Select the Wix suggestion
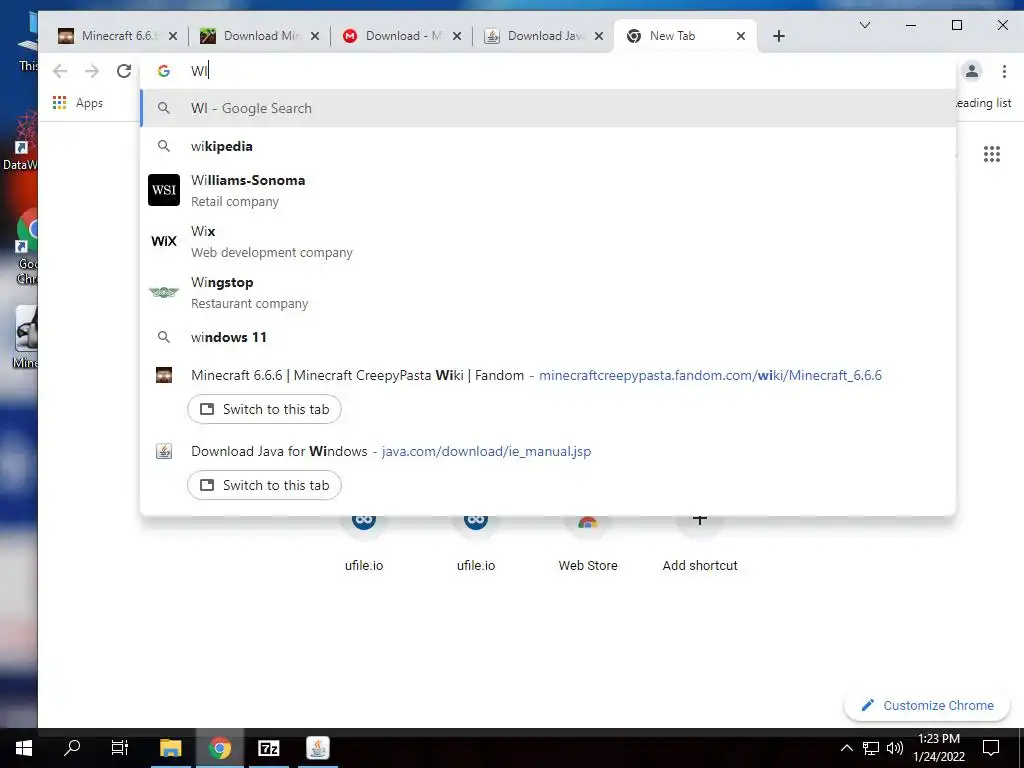This screenshot has height=768, width=1024. (x=549, y=241)
